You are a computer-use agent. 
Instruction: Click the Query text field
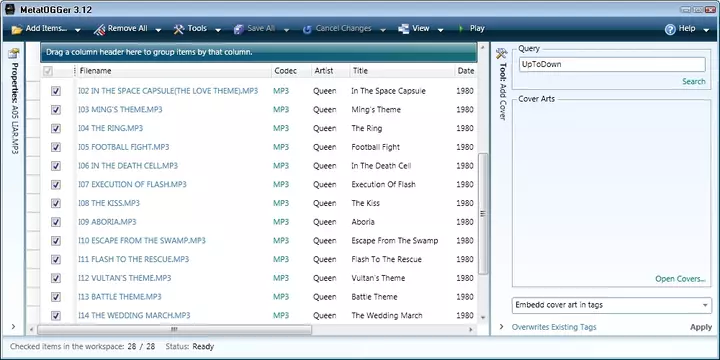point(612,65)
